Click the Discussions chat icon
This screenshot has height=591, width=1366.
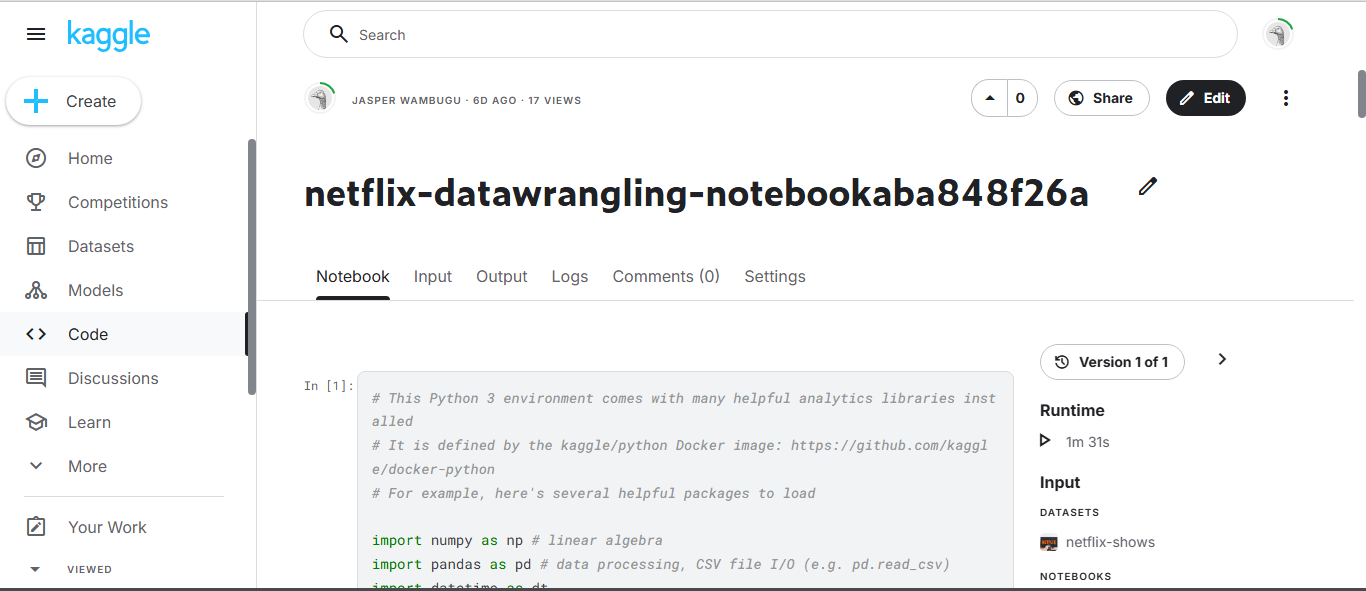36,378
